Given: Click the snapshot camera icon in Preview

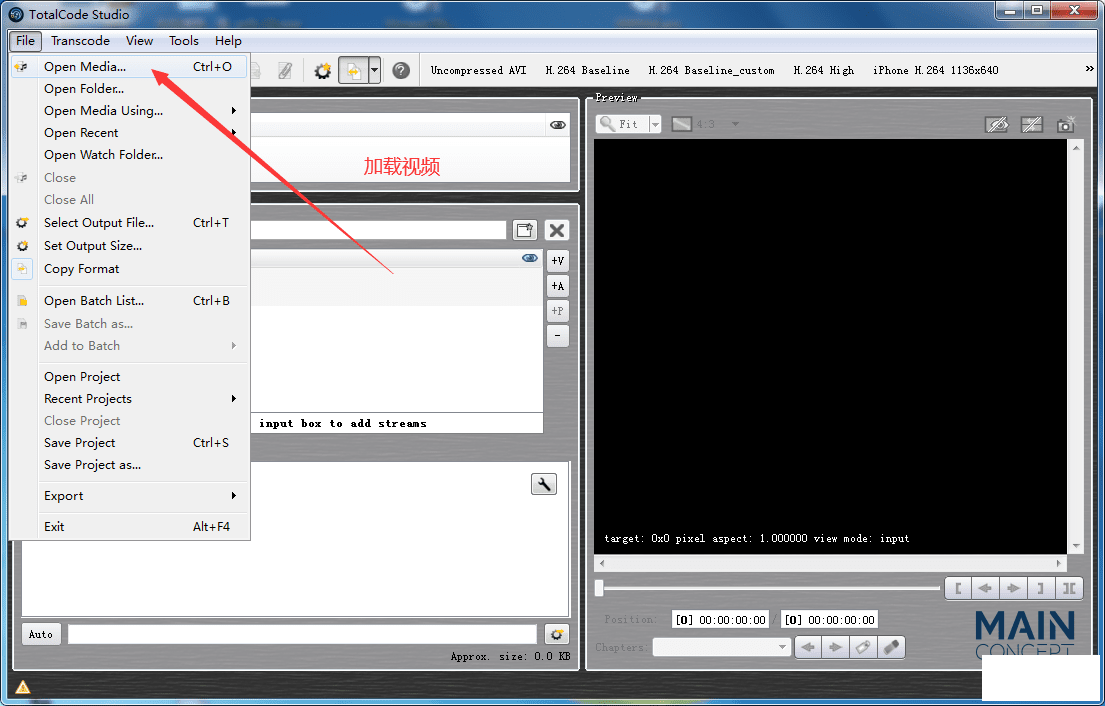Looking at the screenshot, I should (x=1066, y=125).
